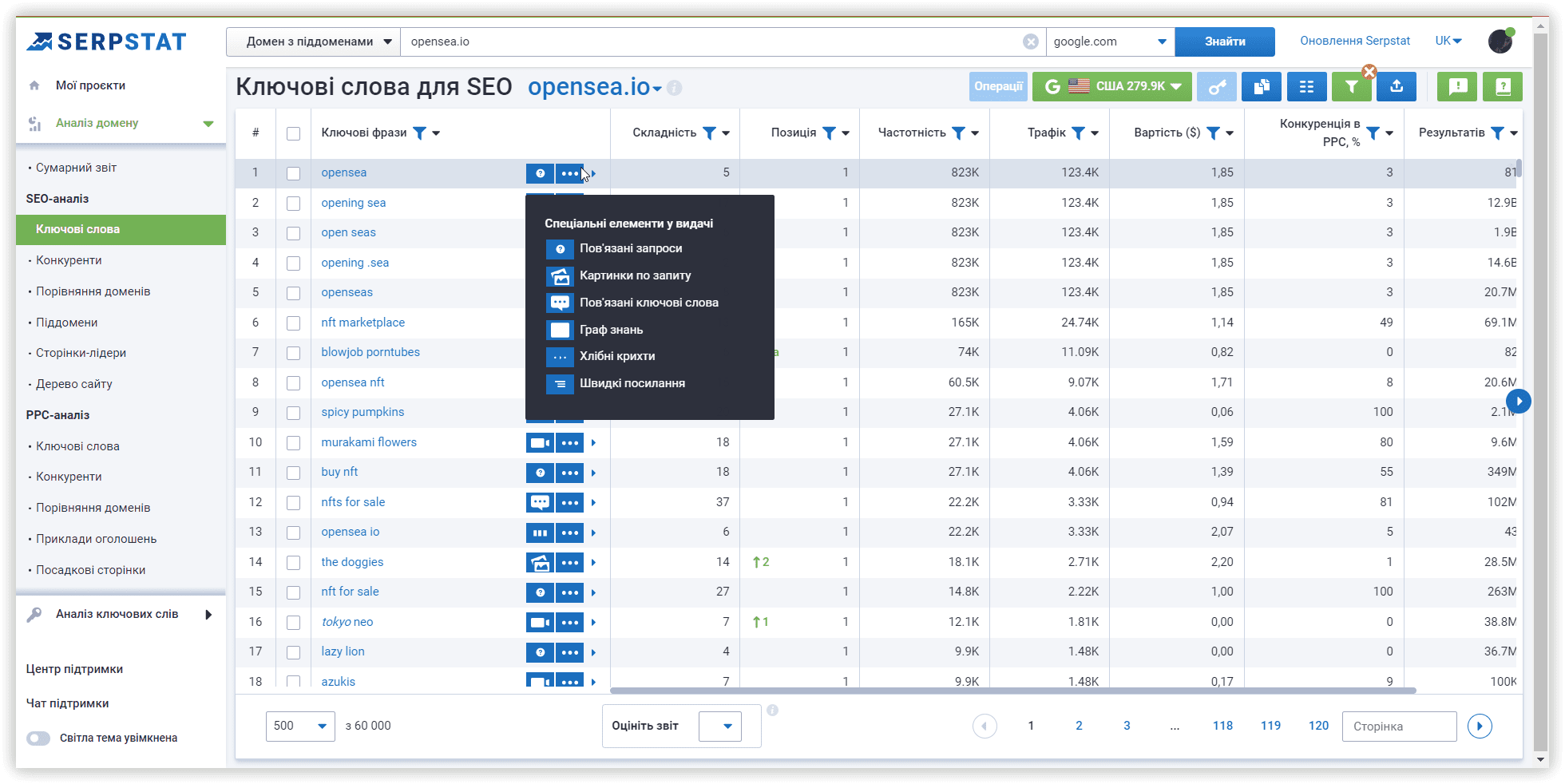Click the key icon button in toolbar

click(1216, 86)
